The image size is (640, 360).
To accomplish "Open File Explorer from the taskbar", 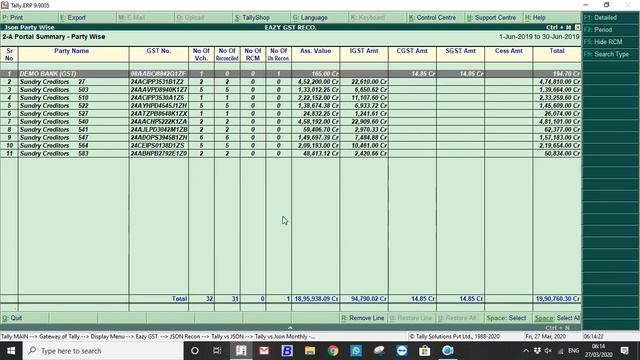I will [x=310, y=351].
